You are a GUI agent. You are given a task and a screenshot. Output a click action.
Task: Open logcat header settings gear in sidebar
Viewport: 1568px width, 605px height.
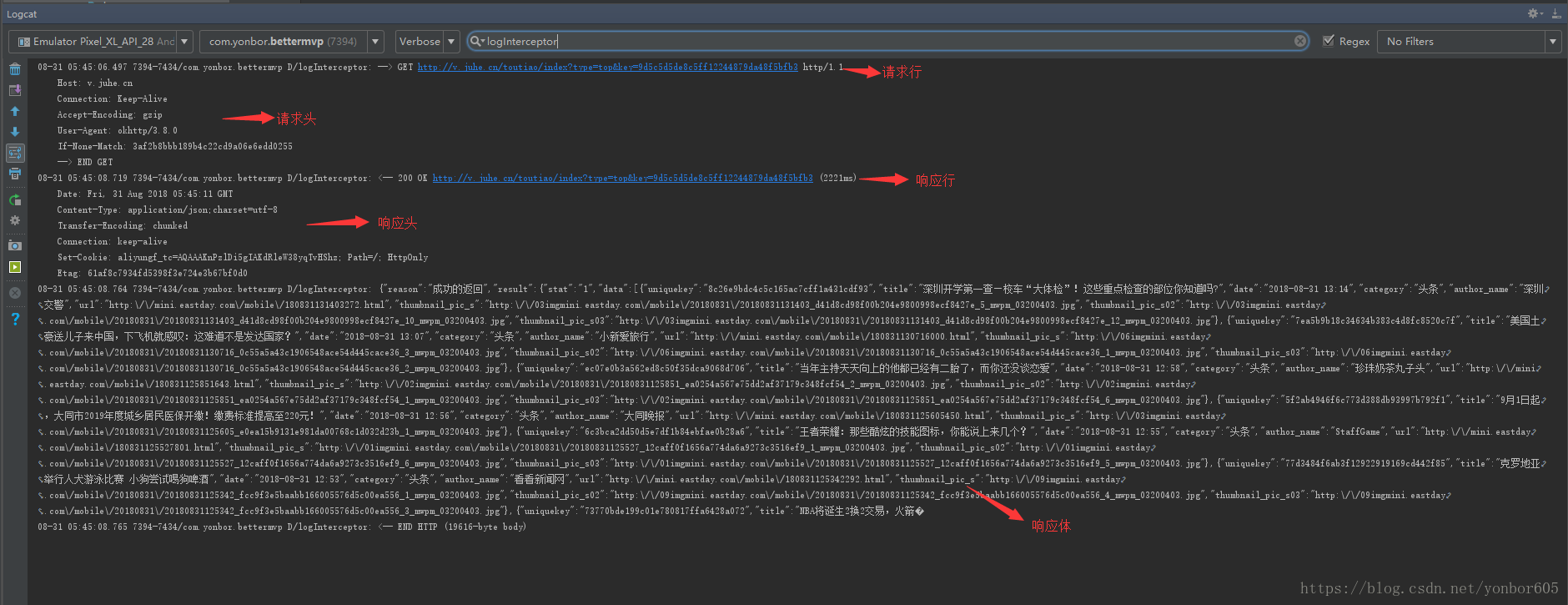15,220
